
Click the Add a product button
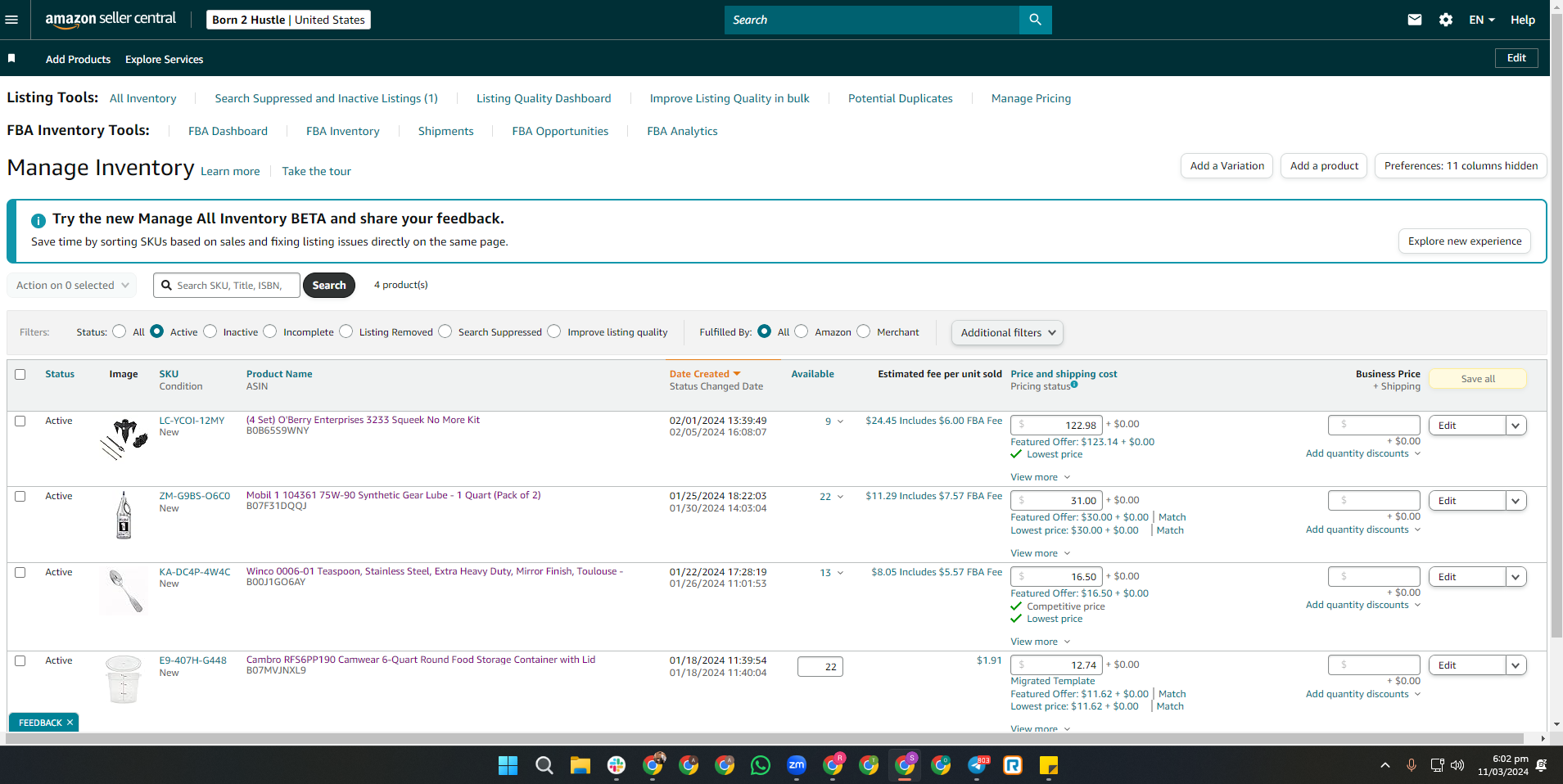coord(1324,165)
